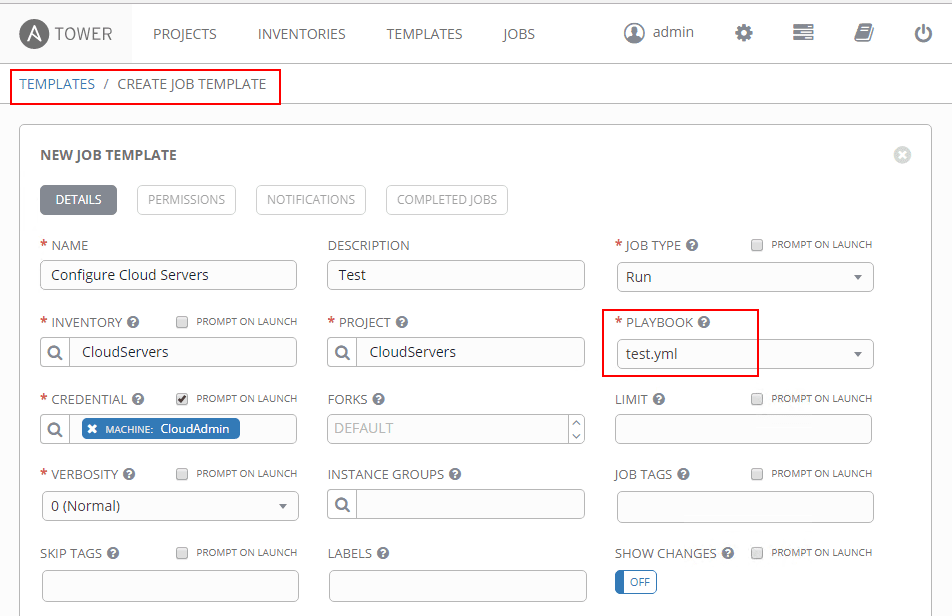Image resolution: width=952 pixels, height=616 pixels.
Task: Click the Project CloudServers field
Action: point(471,352)
